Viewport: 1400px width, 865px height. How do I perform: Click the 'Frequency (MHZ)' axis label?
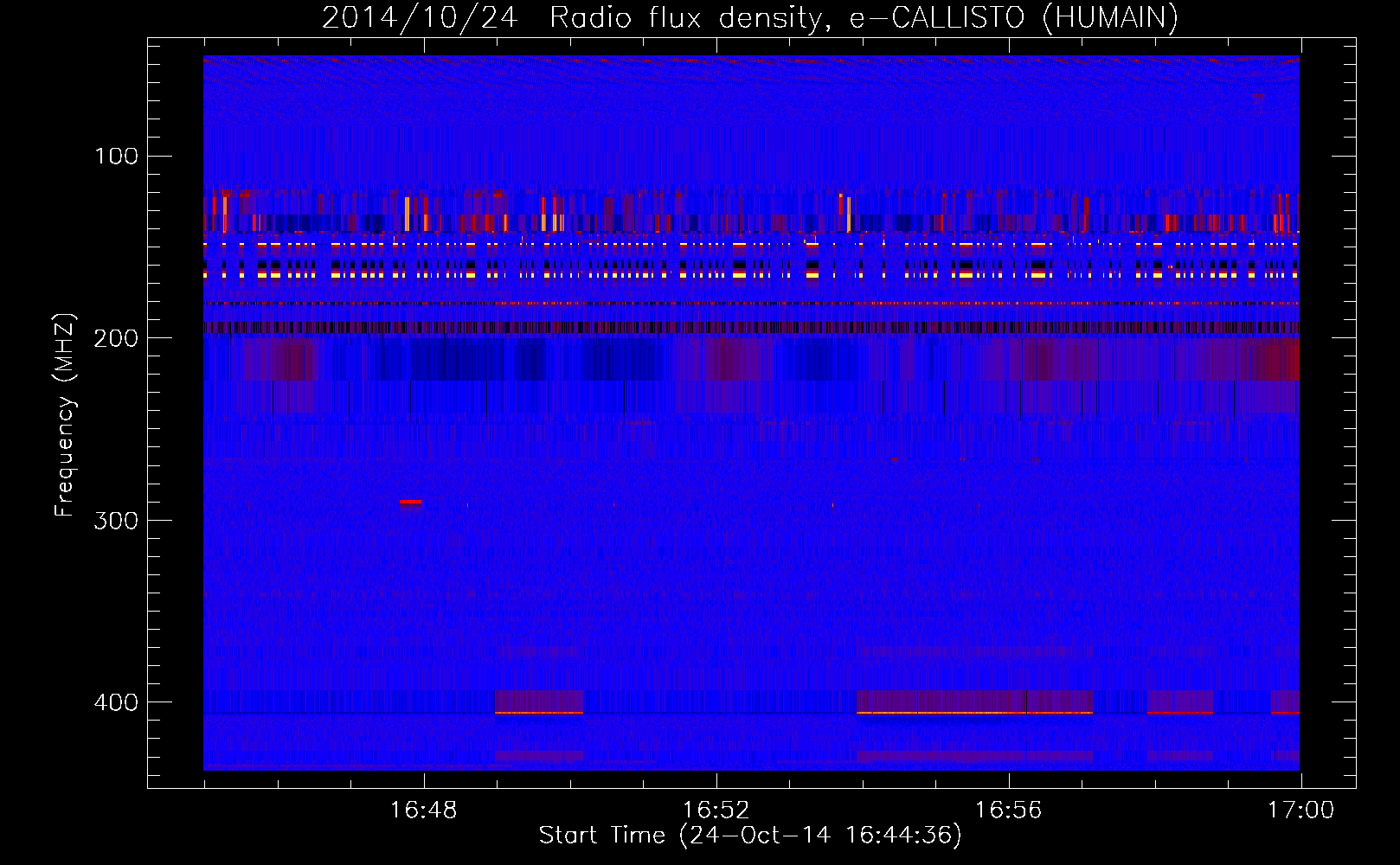65,415
